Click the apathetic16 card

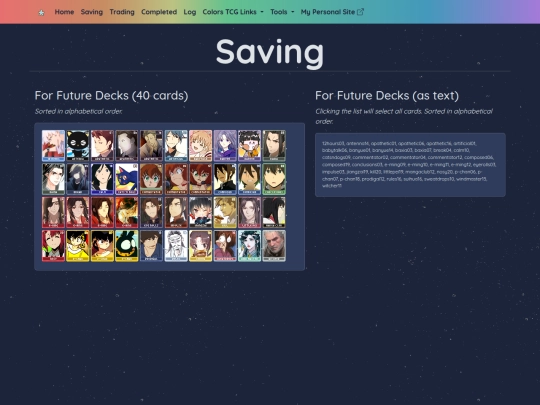point(151,146)
